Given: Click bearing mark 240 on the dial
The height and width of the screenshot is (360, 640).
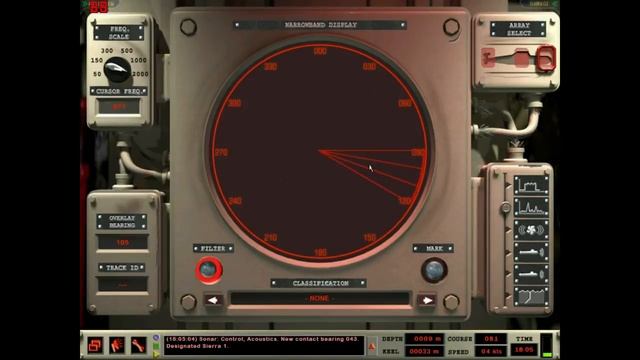Looking at the screenshot, I should 235,201.
